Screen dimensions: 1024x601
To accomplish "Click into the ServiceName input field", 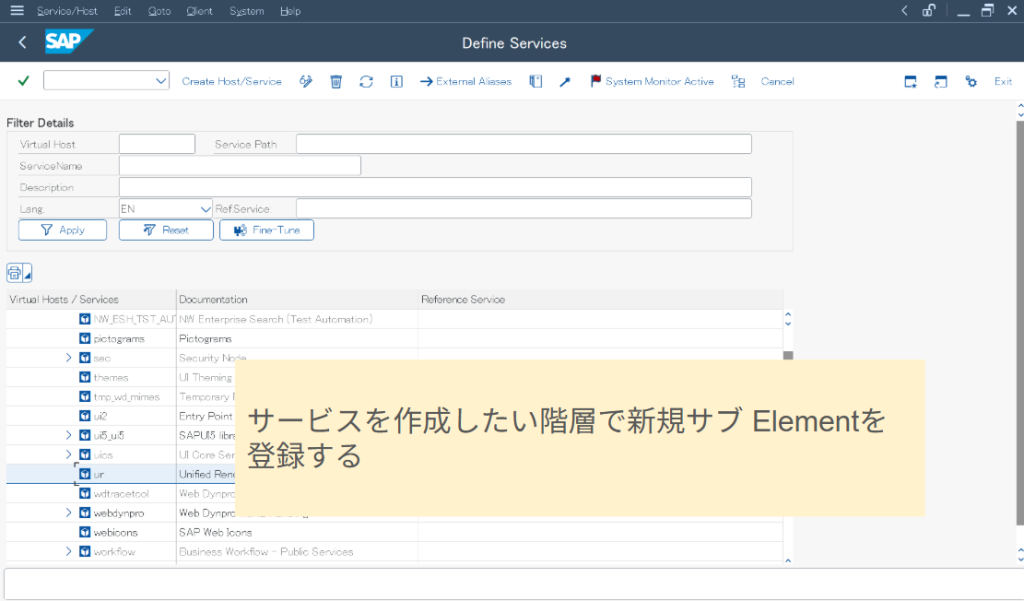I will click(239, 166).
